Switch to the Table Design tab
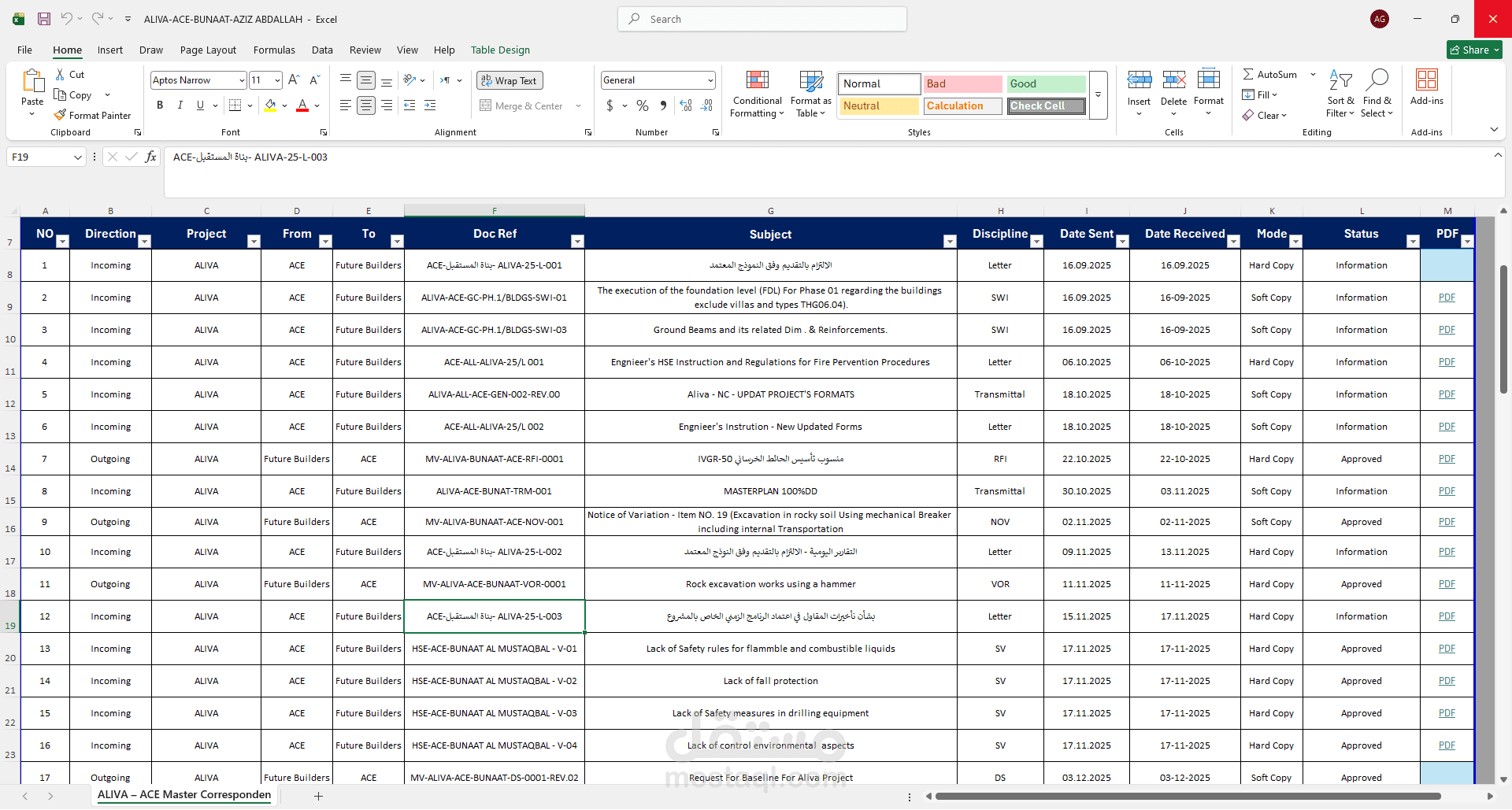Viewport: 1512px width, 810px height. (x=500, y=50)
